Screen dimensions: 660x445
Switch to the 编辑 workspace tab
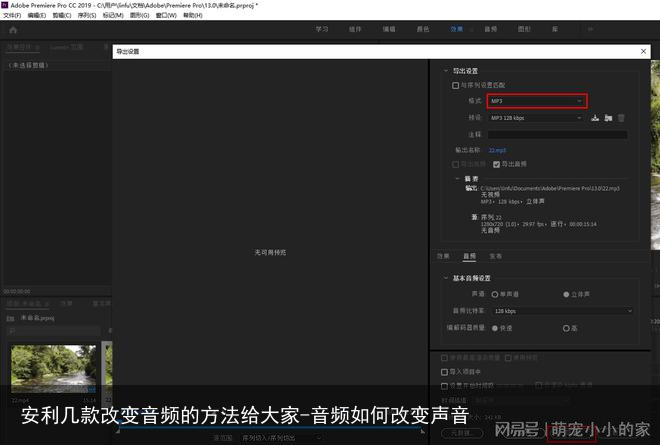[389, 29]
